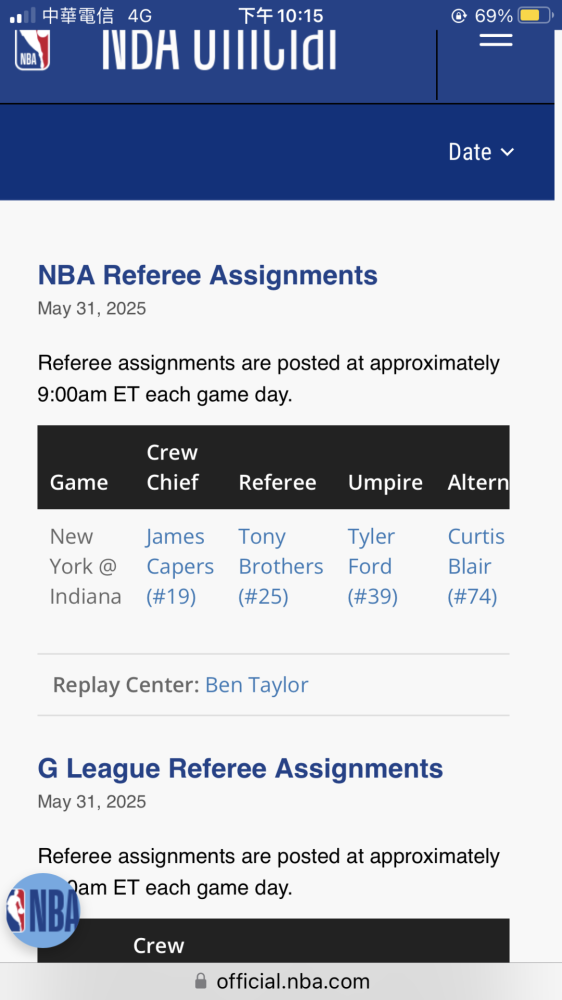Tap the lock icon beside official.nba.com
The width and height of the screenshot is (562, 1000).
pos(201,981)
